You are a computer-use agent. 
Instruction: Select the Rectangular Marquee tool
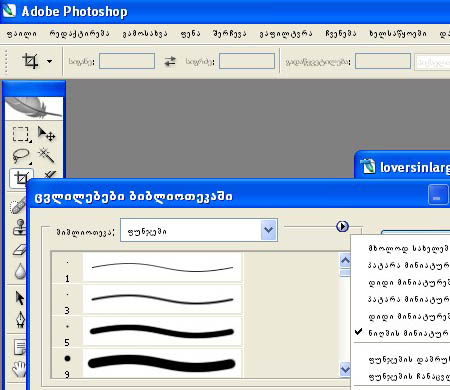[21, 134]
